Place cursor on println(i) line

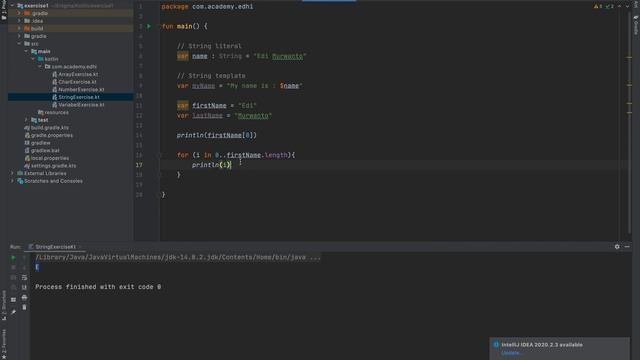pos(212,165)
